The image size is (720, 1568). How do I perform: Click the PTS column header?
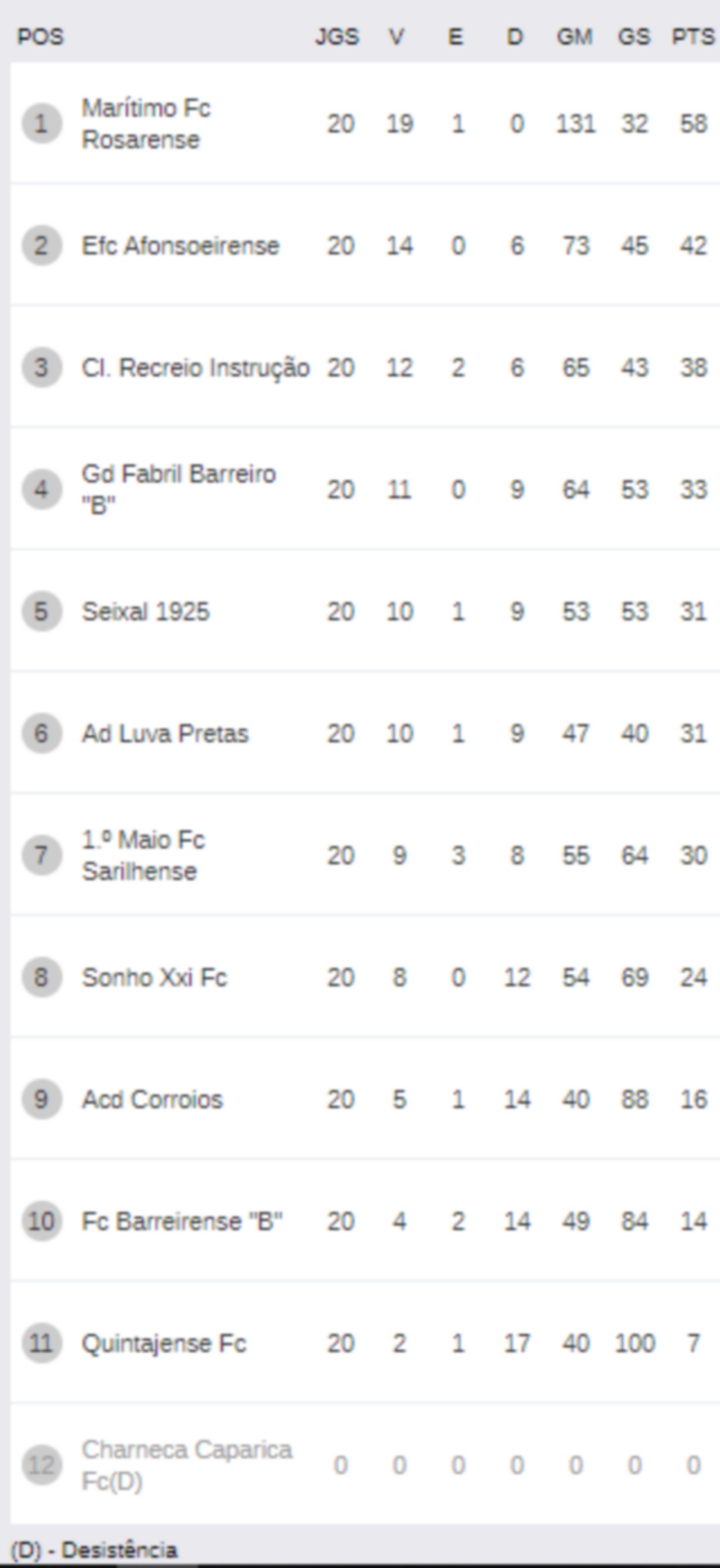pos(693,37)
